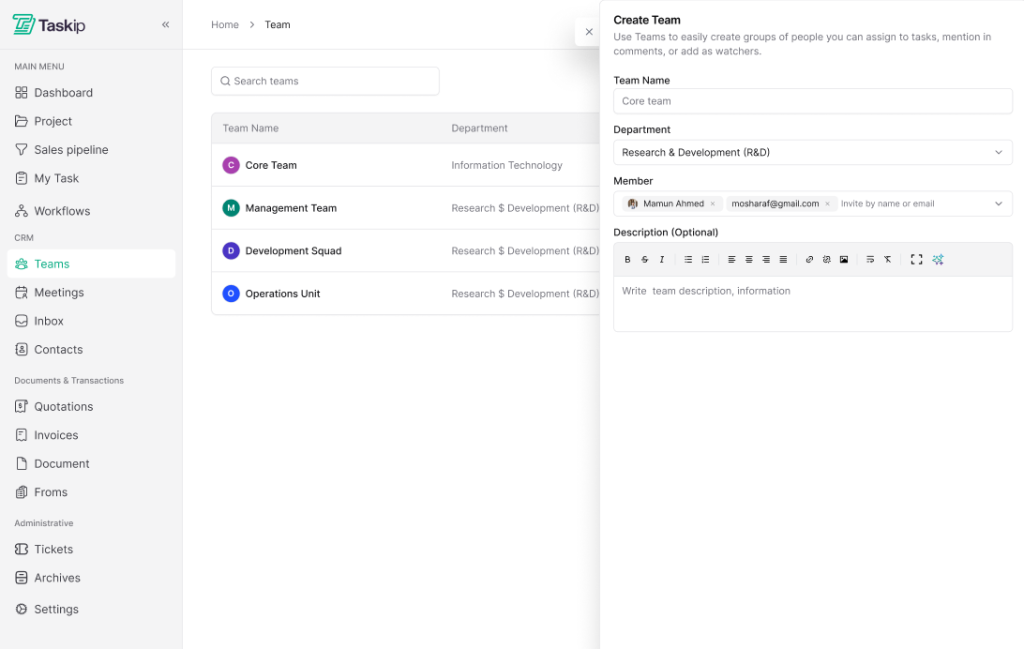This screenshot has height=649, width=1024.
Task: Click the Search teams field
Action: click(325, 81)
